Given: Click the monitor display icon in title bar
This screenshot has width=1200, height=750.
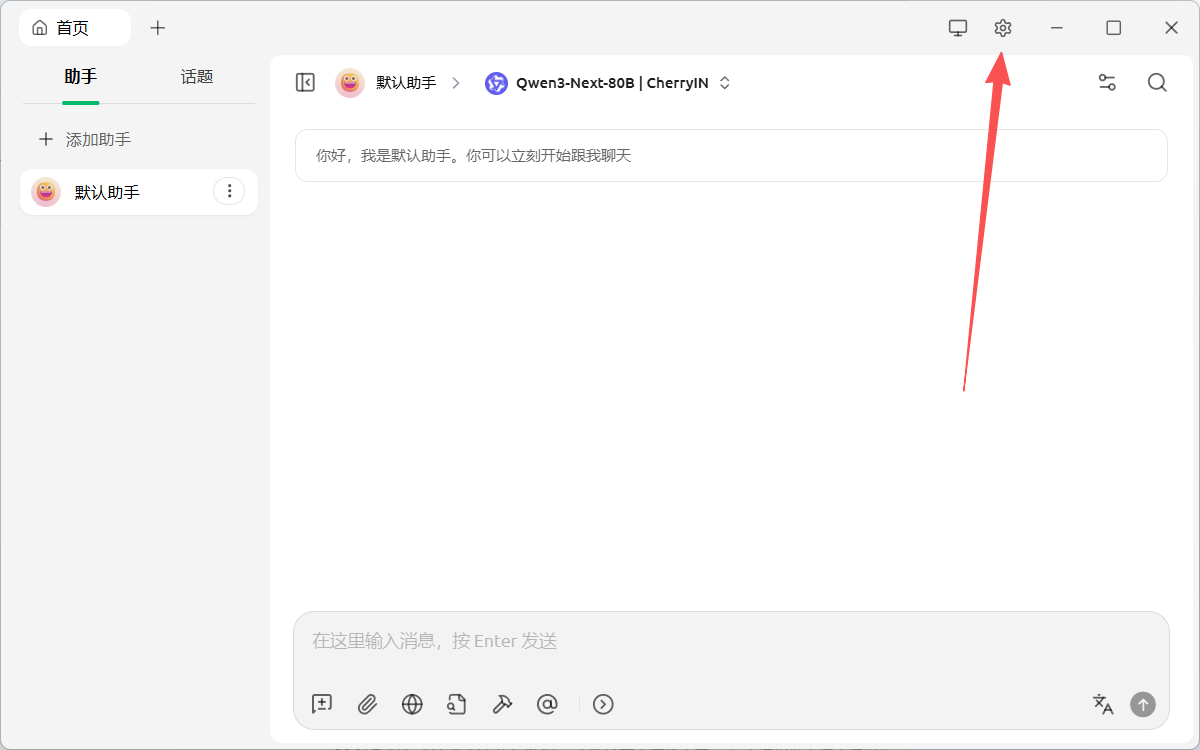Looking at the screenshot, I should pos(958,28).
